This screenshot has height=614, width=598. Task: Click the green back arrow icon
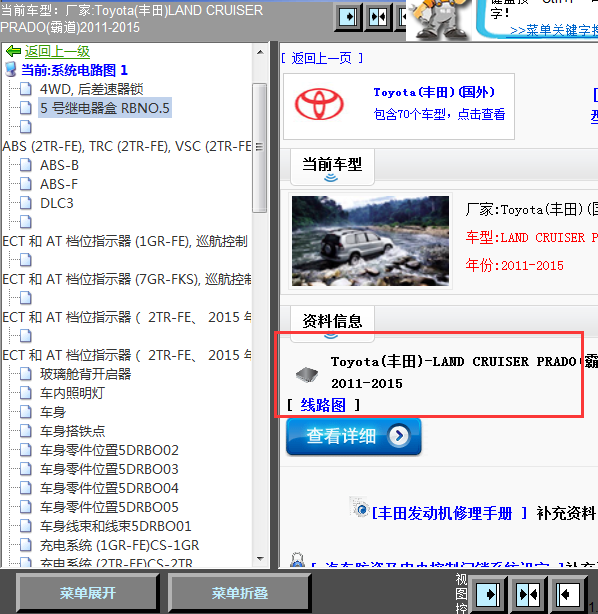point(13,51)
